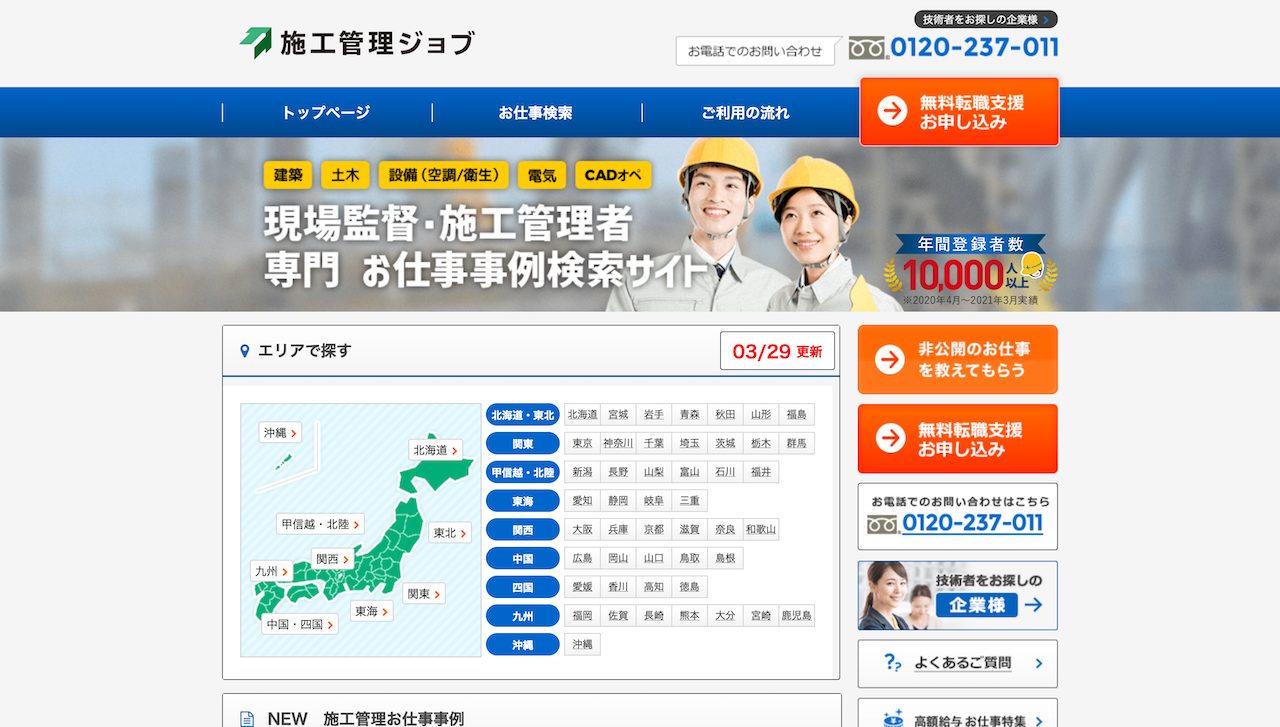Open the 東京 prefecture link
Viewport: 1280px width, 727px height.
click(x=584, y=443)
